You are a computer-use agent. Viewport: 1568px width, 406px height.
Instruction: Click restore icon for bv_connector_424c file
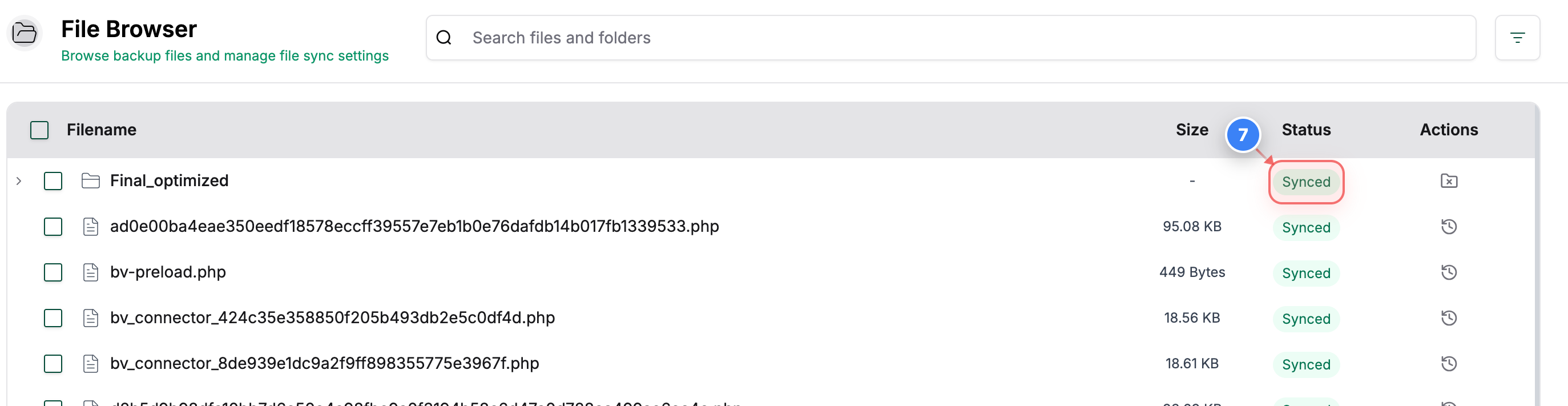point(1449,317)
